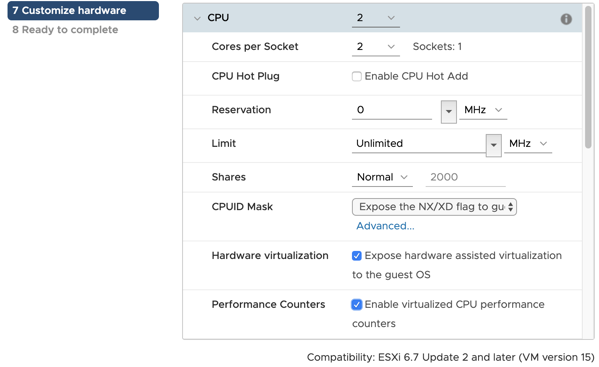The width and height of the screenshot is (599, 367).
Task: Open the Cores per Socket dropdown
Action: click(x=376, y=47)
